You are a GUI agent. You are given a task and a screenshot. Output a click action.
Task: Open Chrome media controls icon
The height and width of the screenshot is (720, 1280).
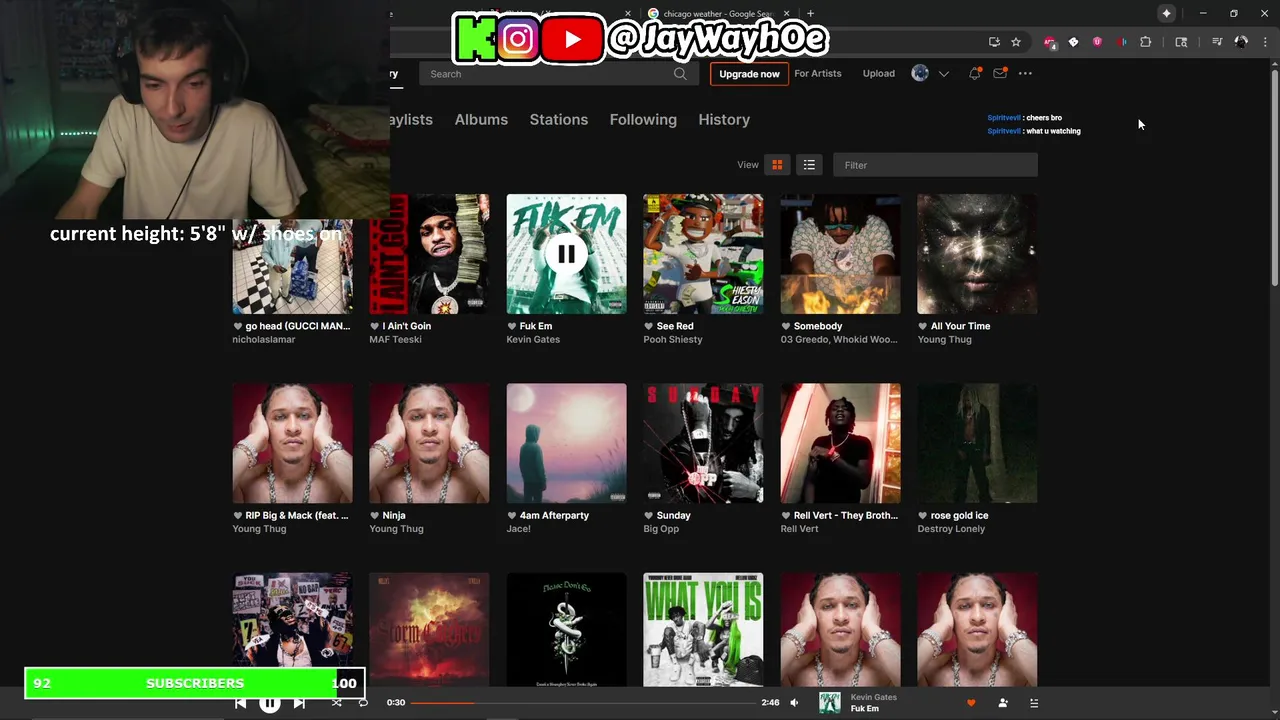[1217, 42]
